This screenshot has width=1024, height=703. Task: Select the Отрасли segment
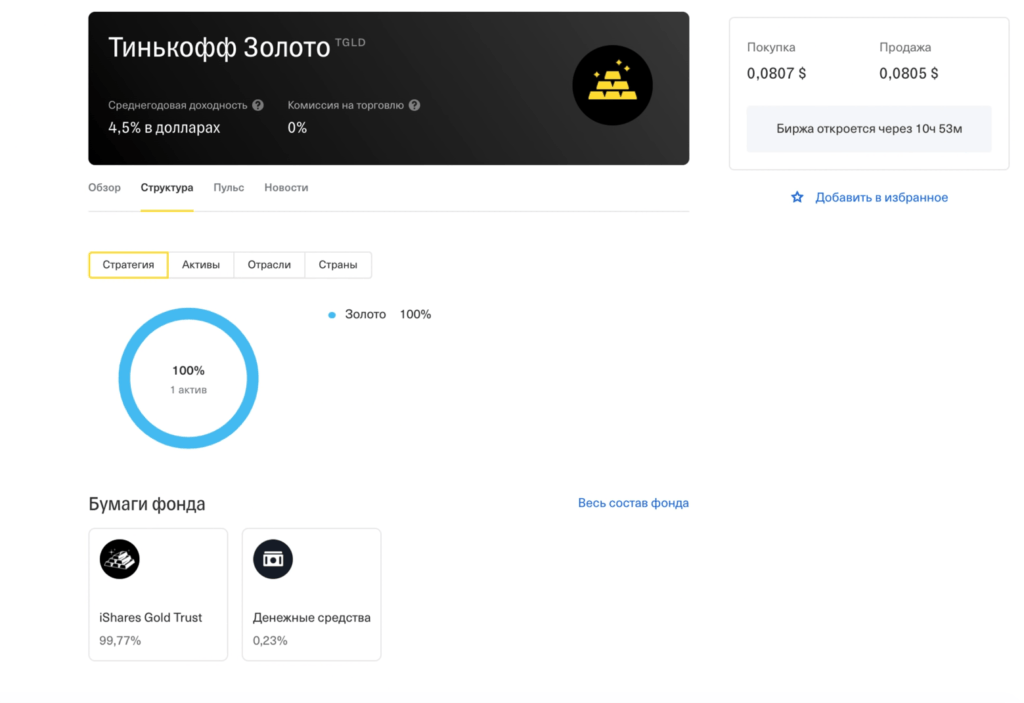click(x=269, y=265)
